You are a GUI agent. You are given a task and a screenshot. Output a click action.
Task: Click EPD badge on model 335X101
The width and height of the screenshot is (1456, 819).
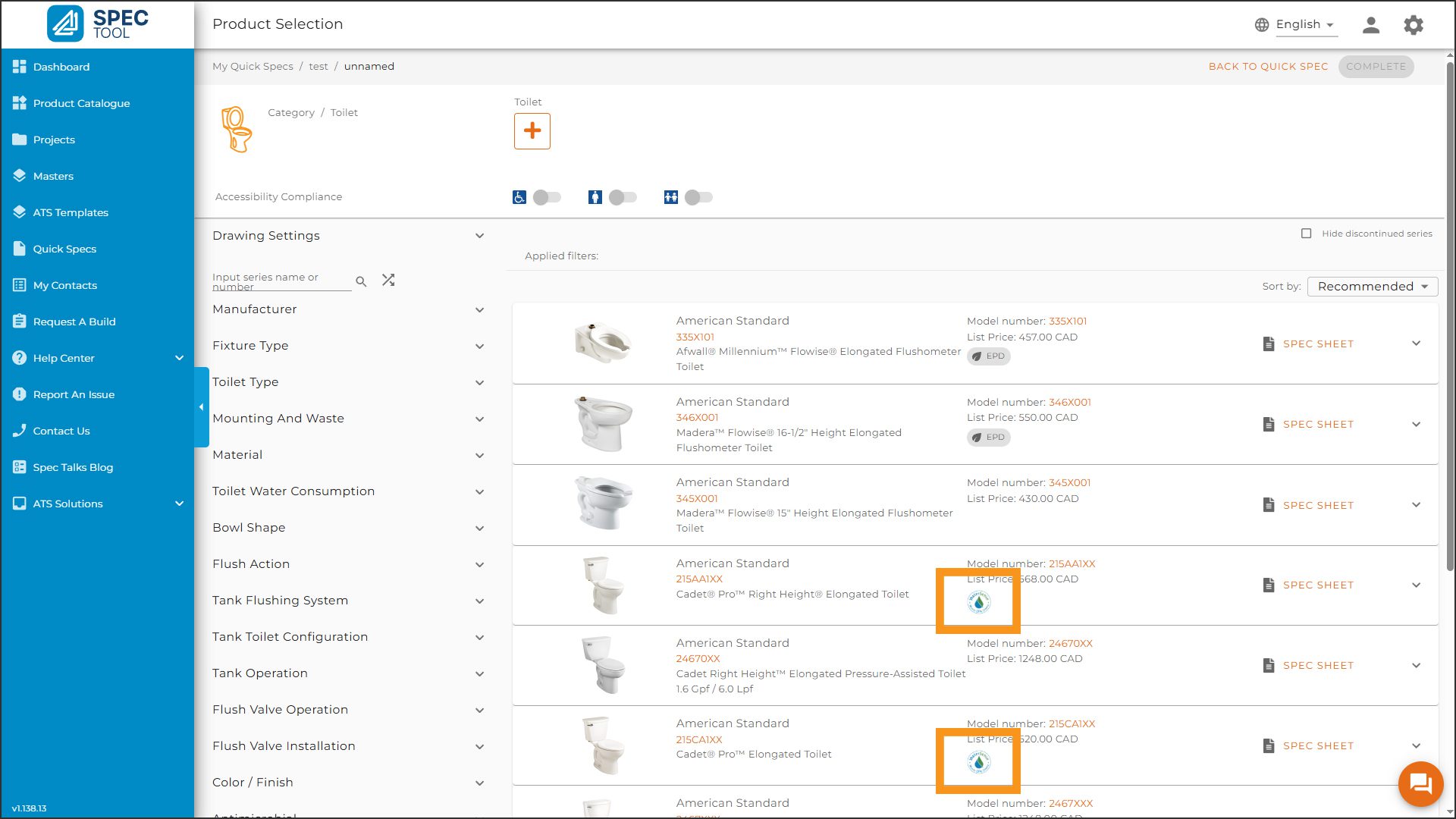point(988,356)
